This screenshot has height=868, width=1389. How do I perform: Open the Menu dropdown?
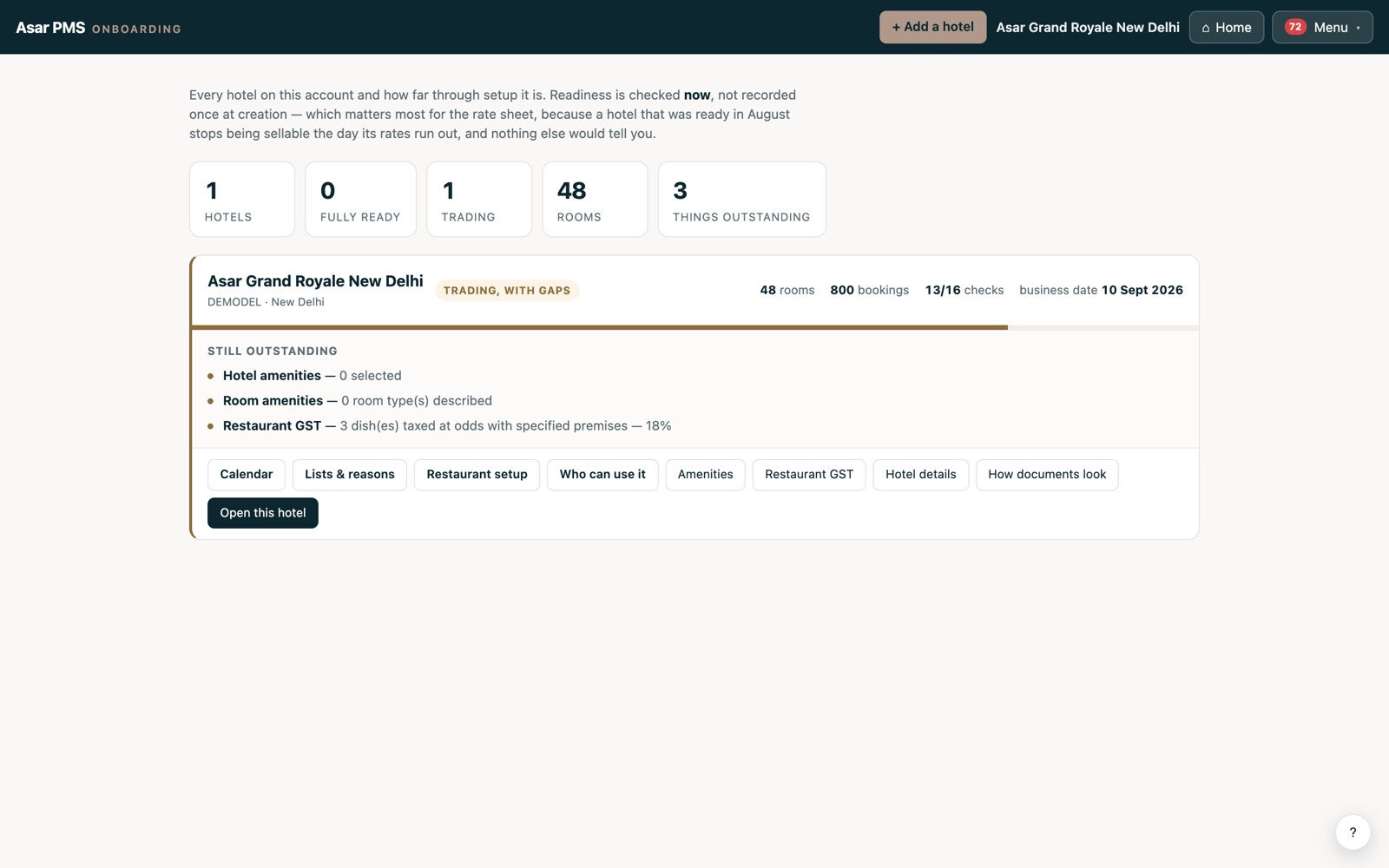(1322, 27)
